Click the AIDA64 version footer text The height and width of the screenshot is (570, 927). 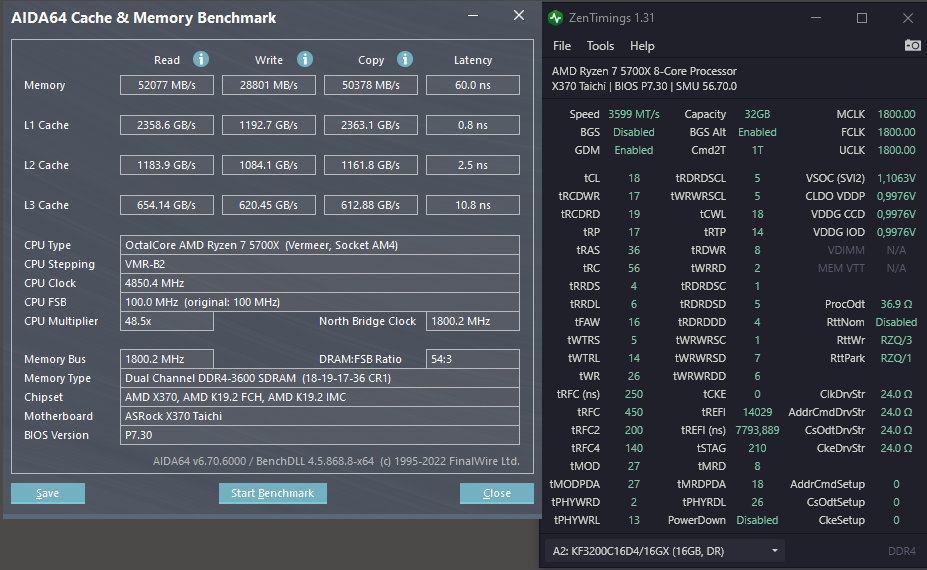(336, 461)
